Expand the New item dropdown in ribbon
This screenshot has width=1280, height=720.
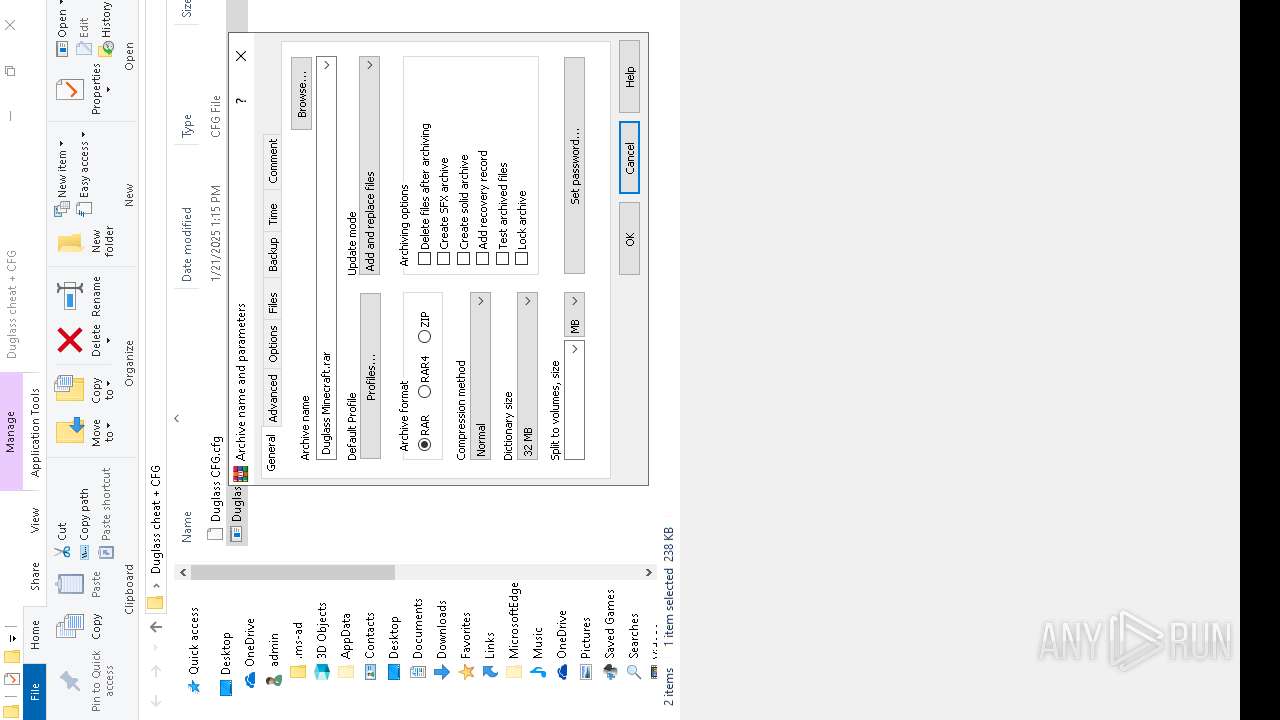pos(62,143)
